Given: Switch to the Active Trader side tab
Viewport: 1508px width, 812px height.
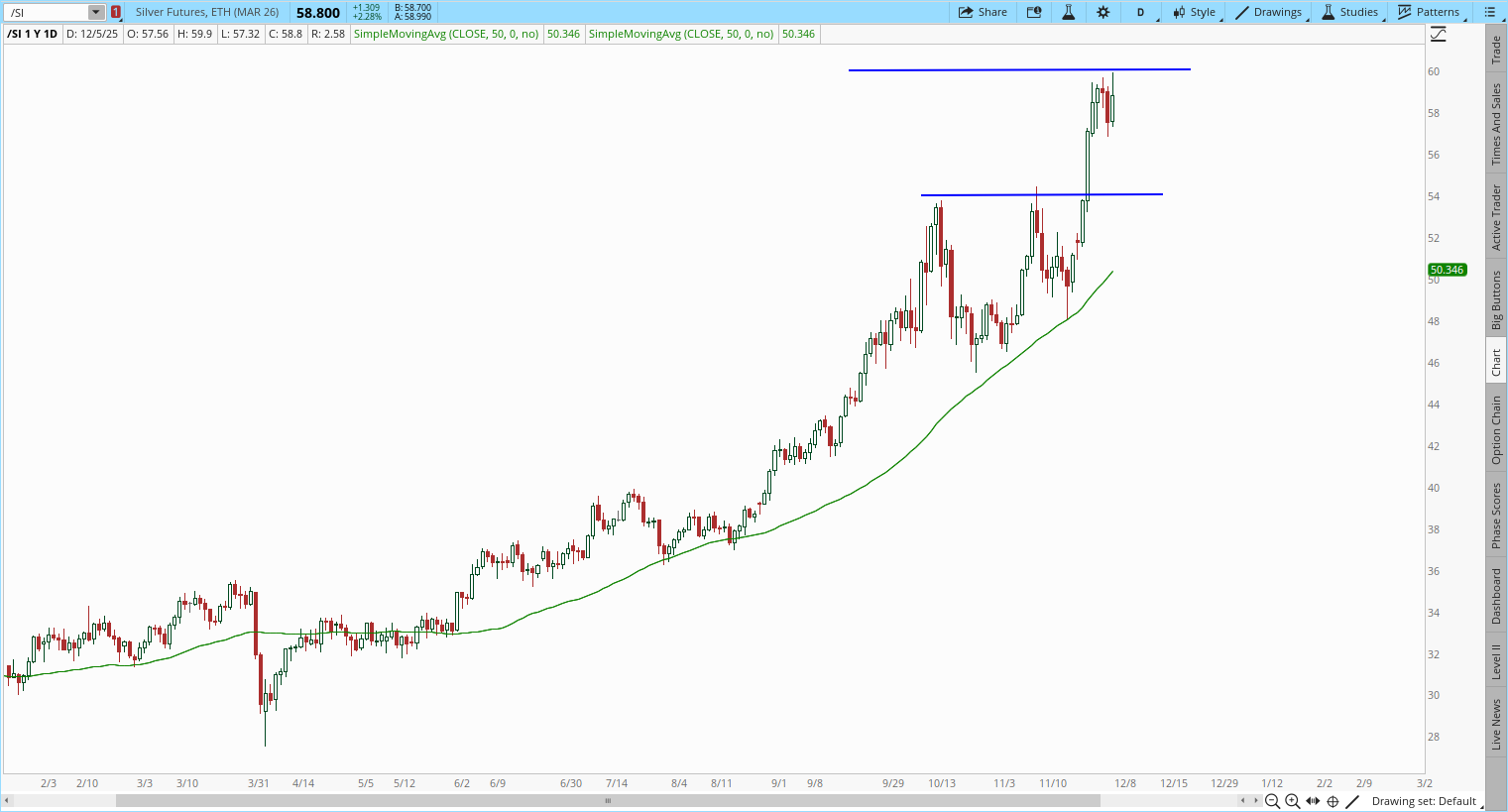Looking at the screenshot, I should (x=1496, y=217).
